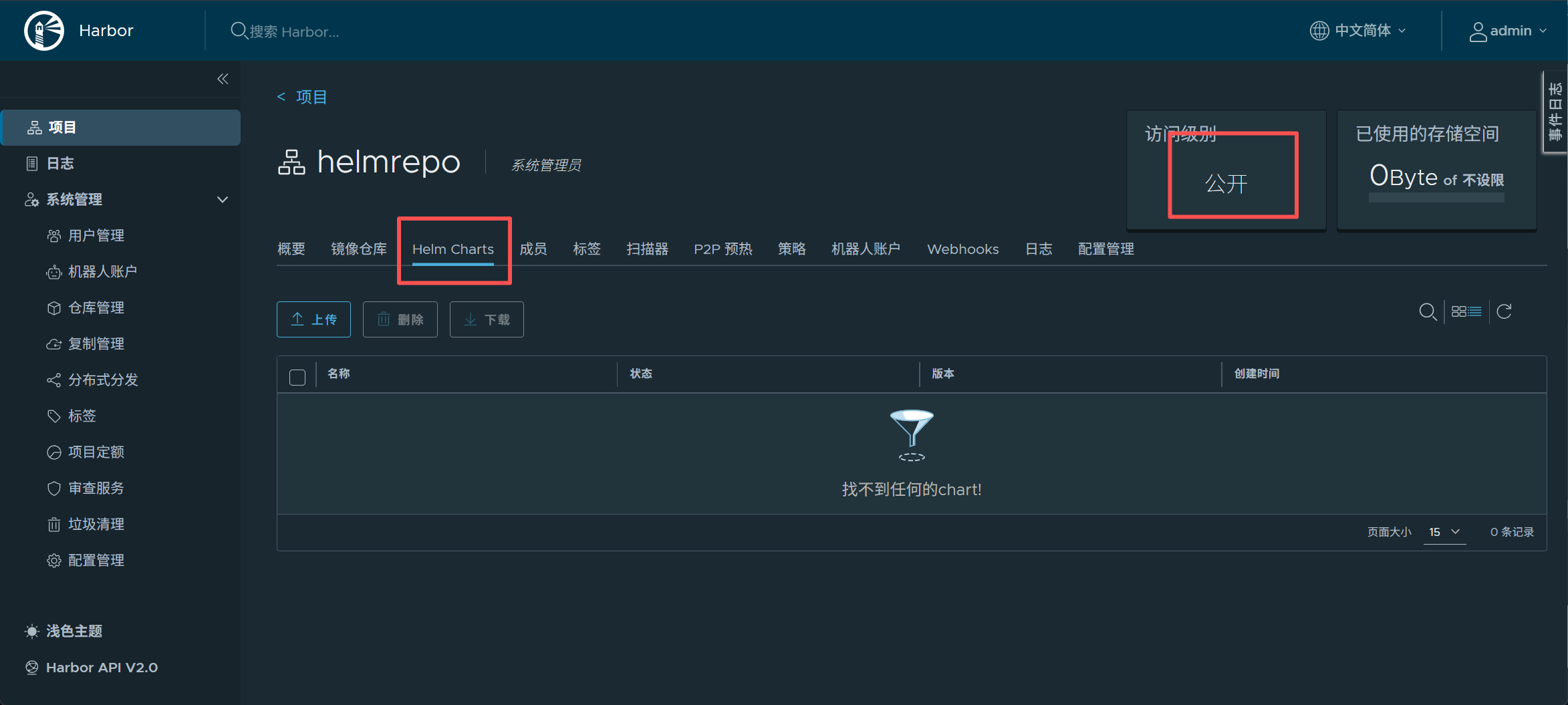Click the empty-list funnel icon

(x=912, y=434)
